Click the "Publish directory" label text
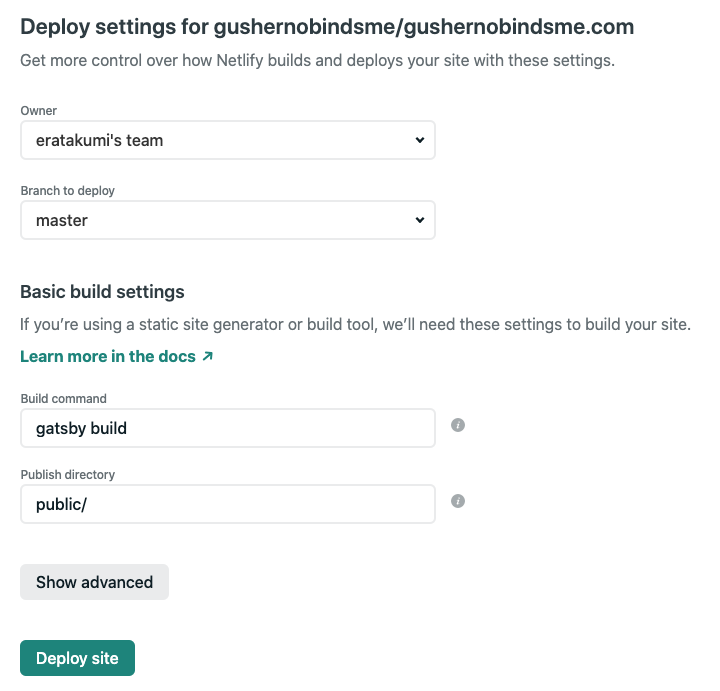The image size is (720, 691). (x=68, y=474)
